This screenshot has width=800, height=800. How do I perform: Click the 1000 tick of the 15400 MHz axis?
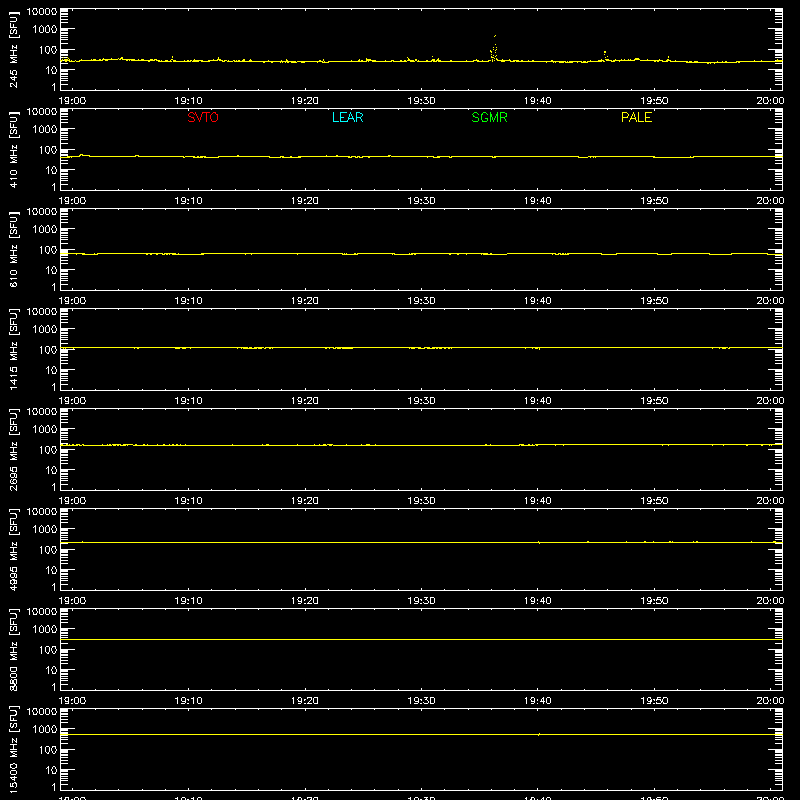pyautogui.click(x=45, y=730)
